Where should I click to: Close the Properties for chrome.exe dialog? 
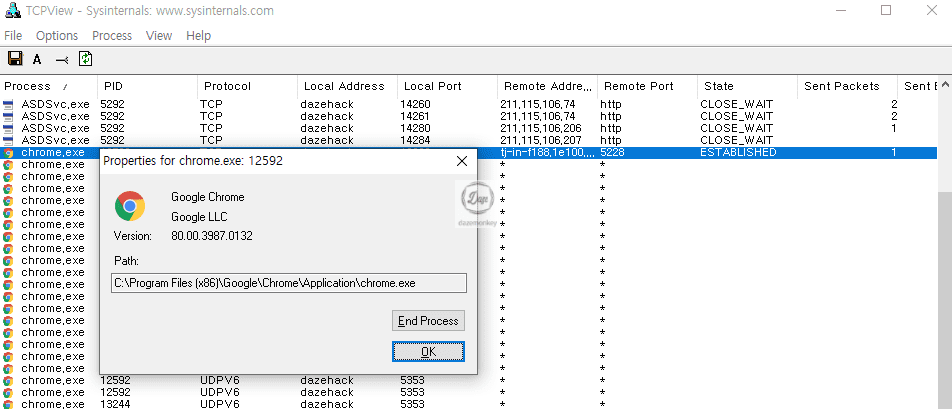point(462,161)
